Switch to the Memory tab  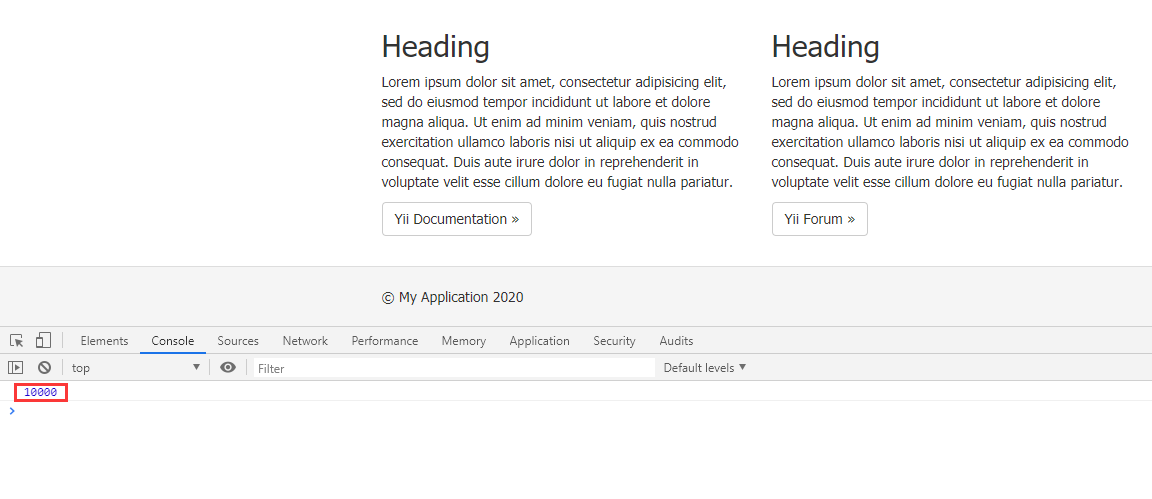[464, 341]
